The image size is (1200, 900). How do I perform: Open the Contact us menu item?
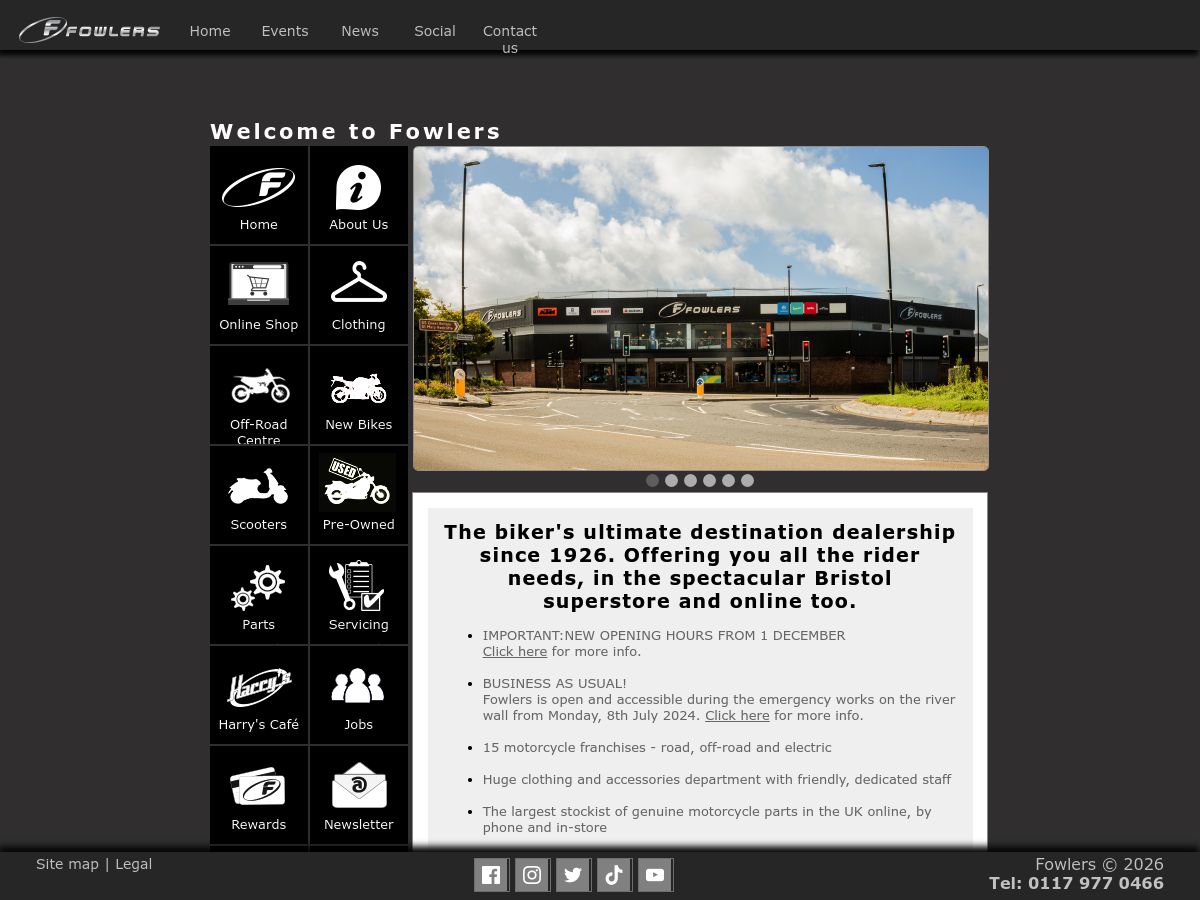tap(510, 39)
